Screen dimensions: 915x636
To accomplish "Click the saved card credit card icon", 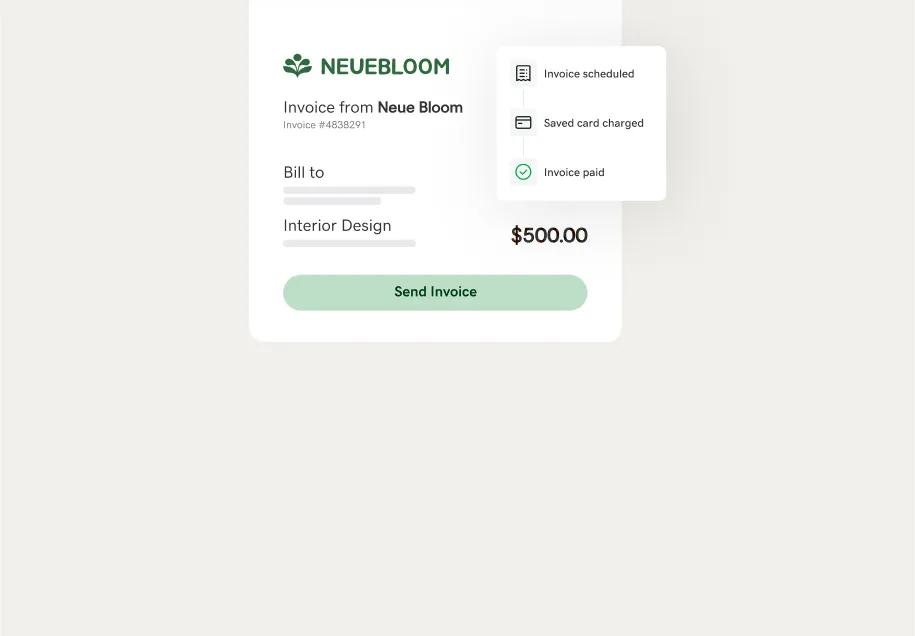I will (x=523, y=123).
